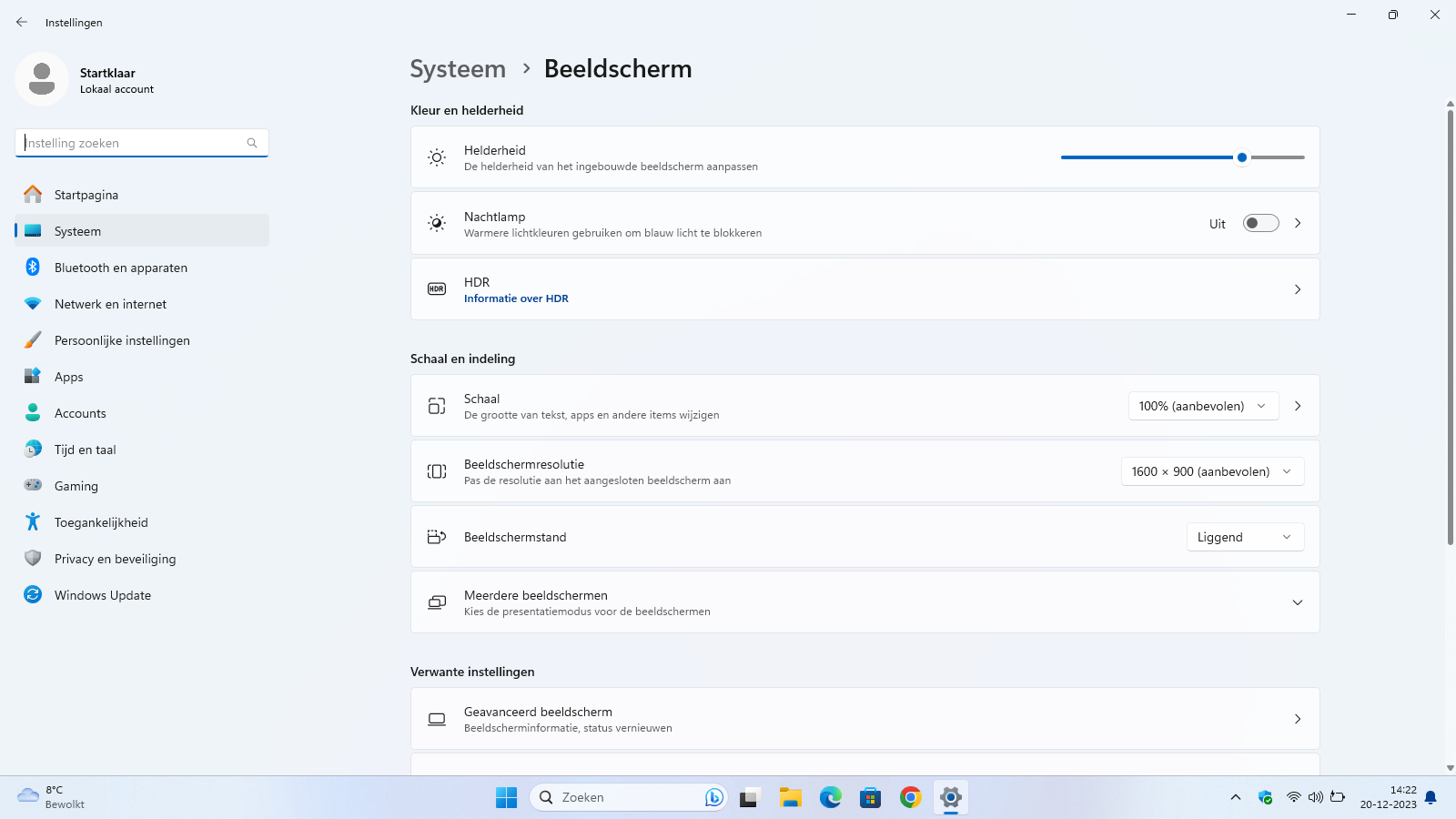Open Bluetooth en apparaten settings
The image size is (1456, 819).
120,268
